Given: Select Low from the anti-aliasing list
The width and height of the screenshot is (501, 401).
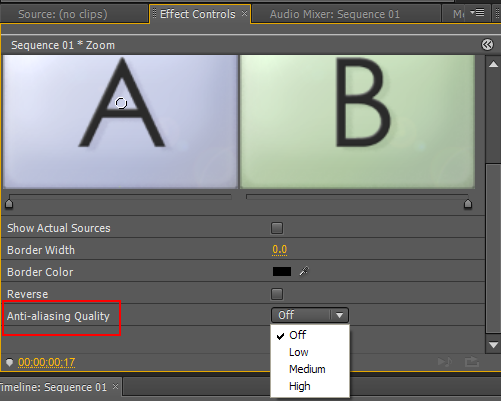Looking at the screenshot, I should [299, 352].
